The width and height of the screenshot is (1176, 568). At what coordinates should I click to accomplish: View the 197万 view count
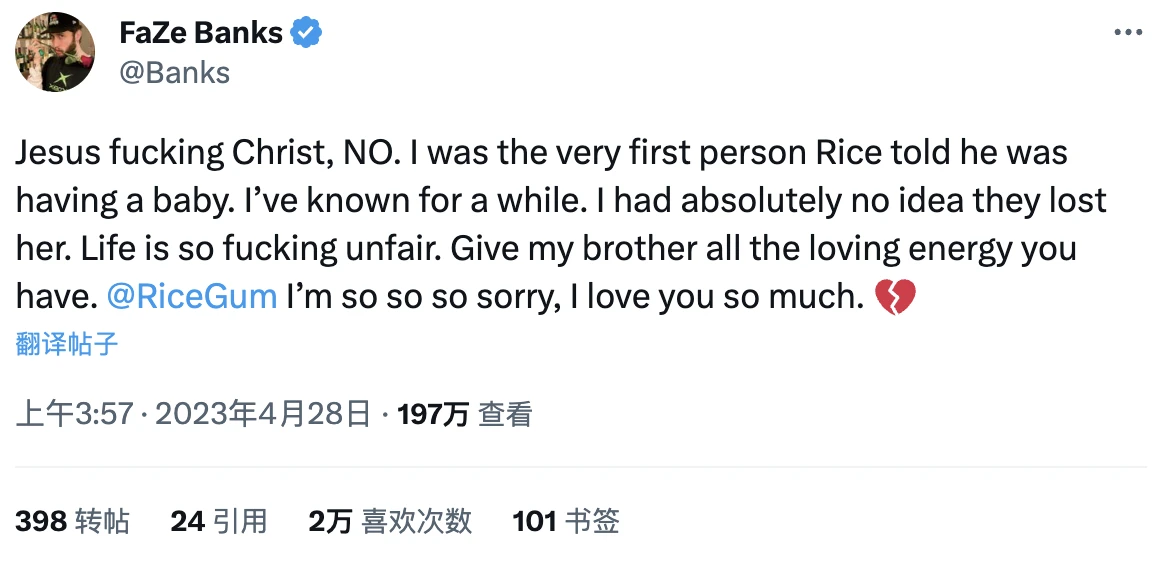[x=432, y=414]
